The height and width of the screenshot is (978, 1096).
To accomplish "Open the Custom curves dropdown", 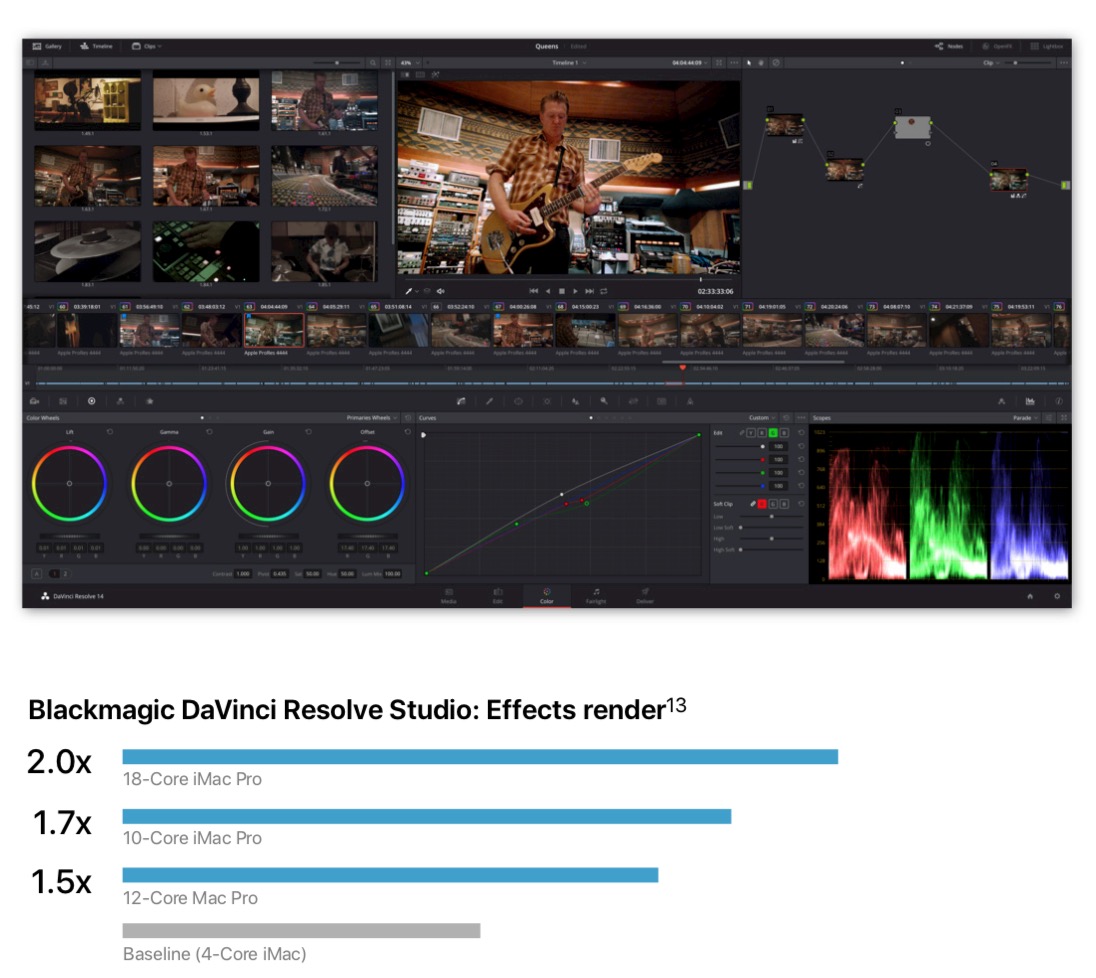I will [761, 418].
